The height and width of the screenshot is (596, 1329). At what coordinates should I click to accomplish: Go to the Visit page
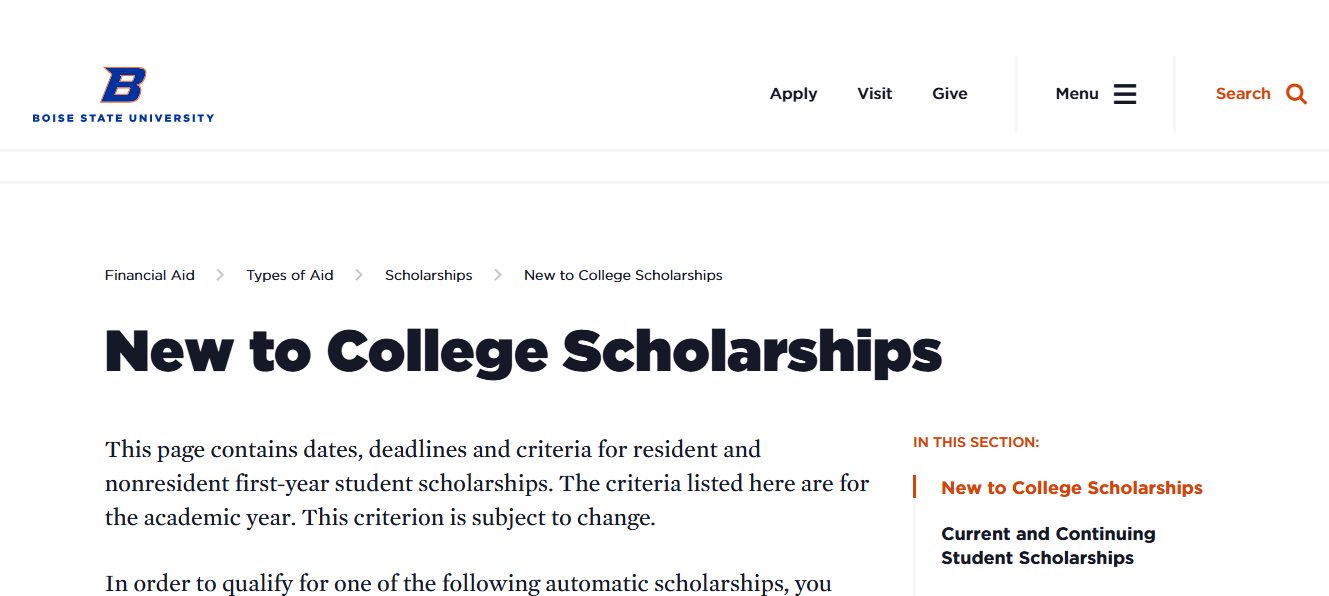point(874,94)
